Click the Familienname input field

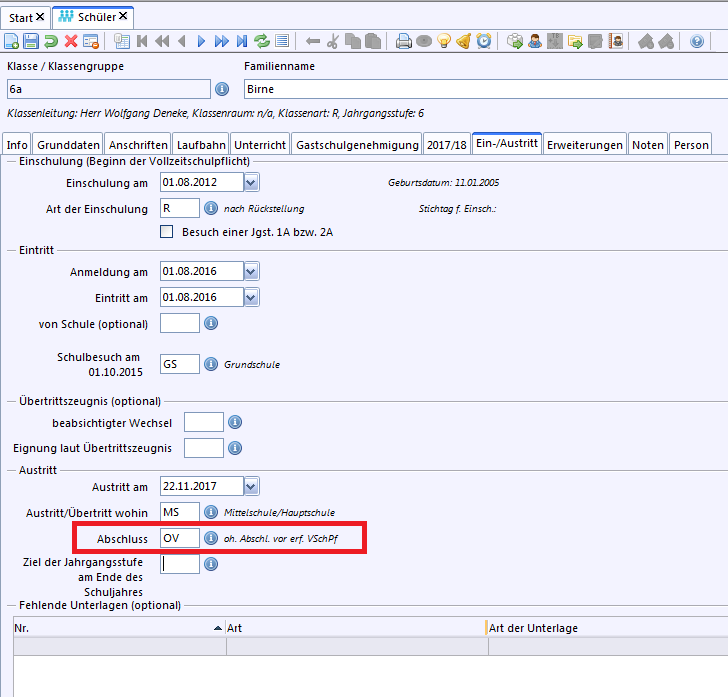click(486, 89)
